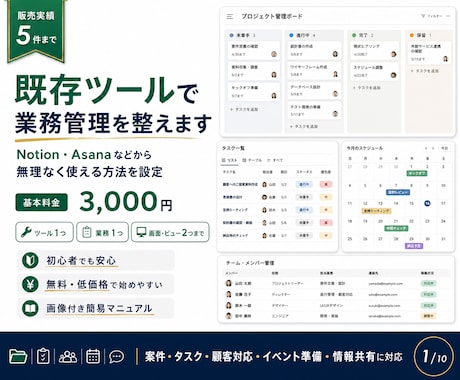Viewport: 460px width, 380px height.
Task: Select the すべて filter tab in task list
Action: [x=275, y=160]
